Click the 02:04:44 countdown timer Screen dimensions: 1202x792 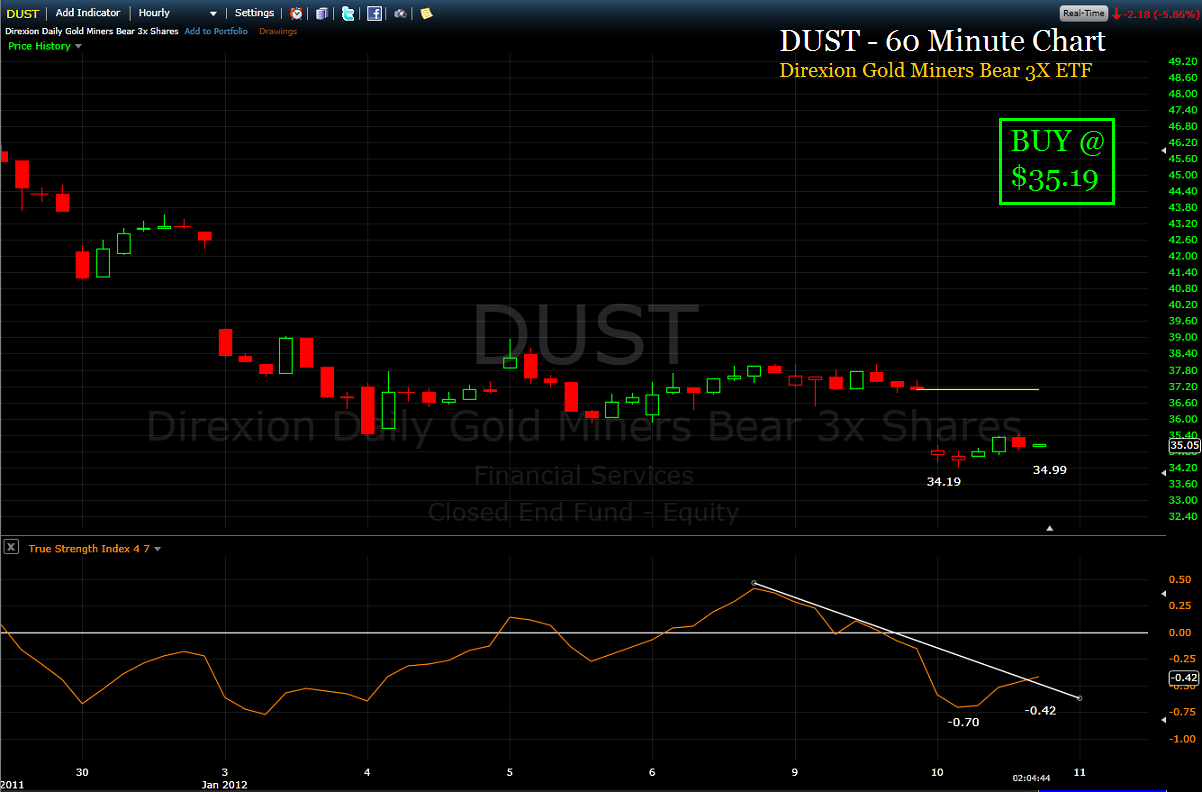coord(1030,777)
